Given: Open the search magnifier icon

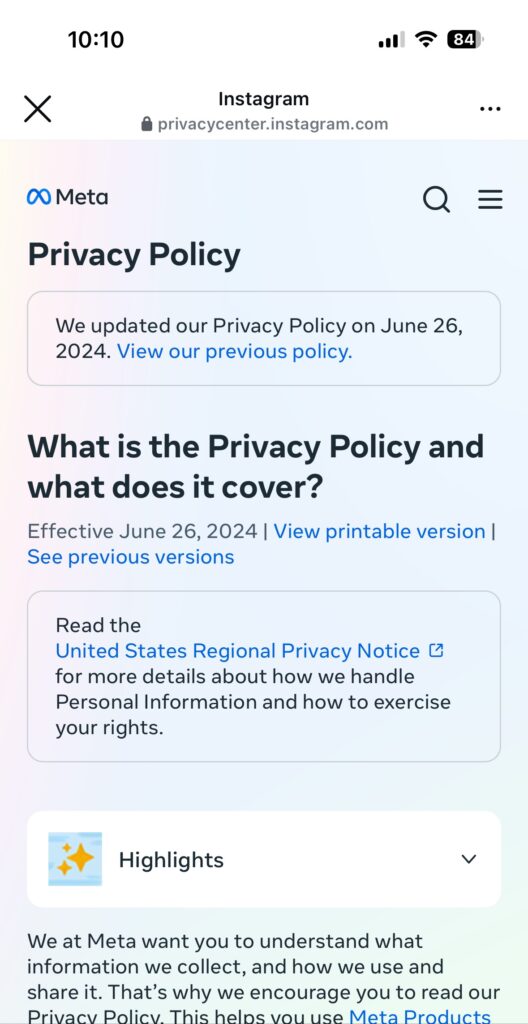Looking at the screenshot, I should [437, 199].
